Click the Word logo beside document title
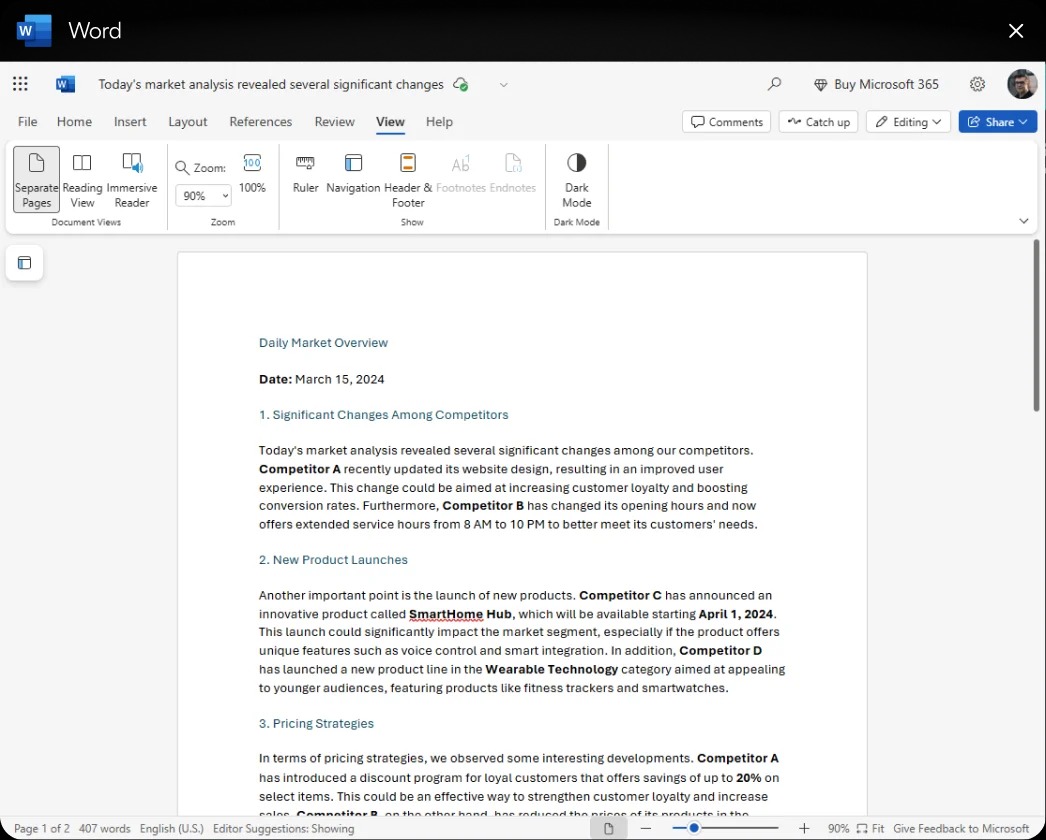 pos(65,84)
